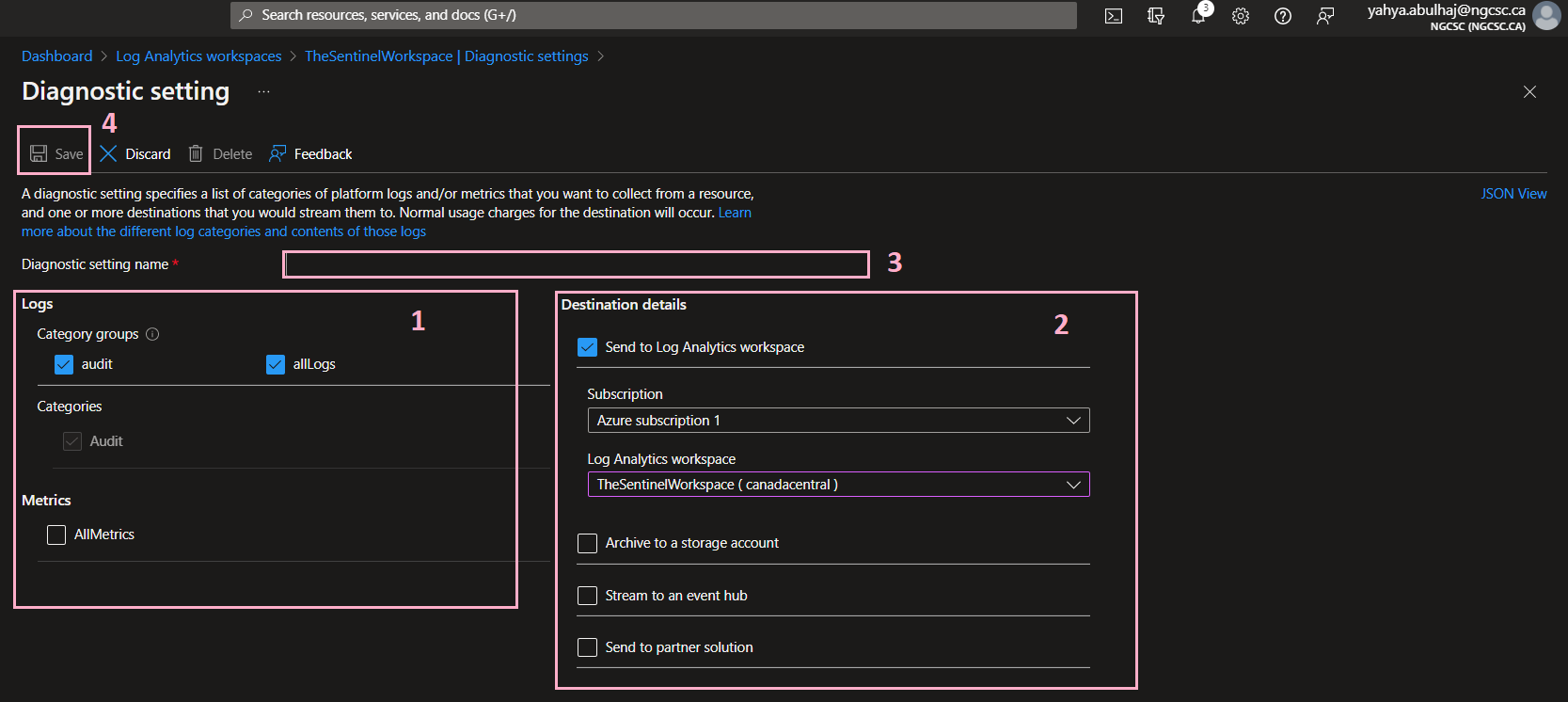
Task: Open JSON View link
Action: tap(1513, 194)
